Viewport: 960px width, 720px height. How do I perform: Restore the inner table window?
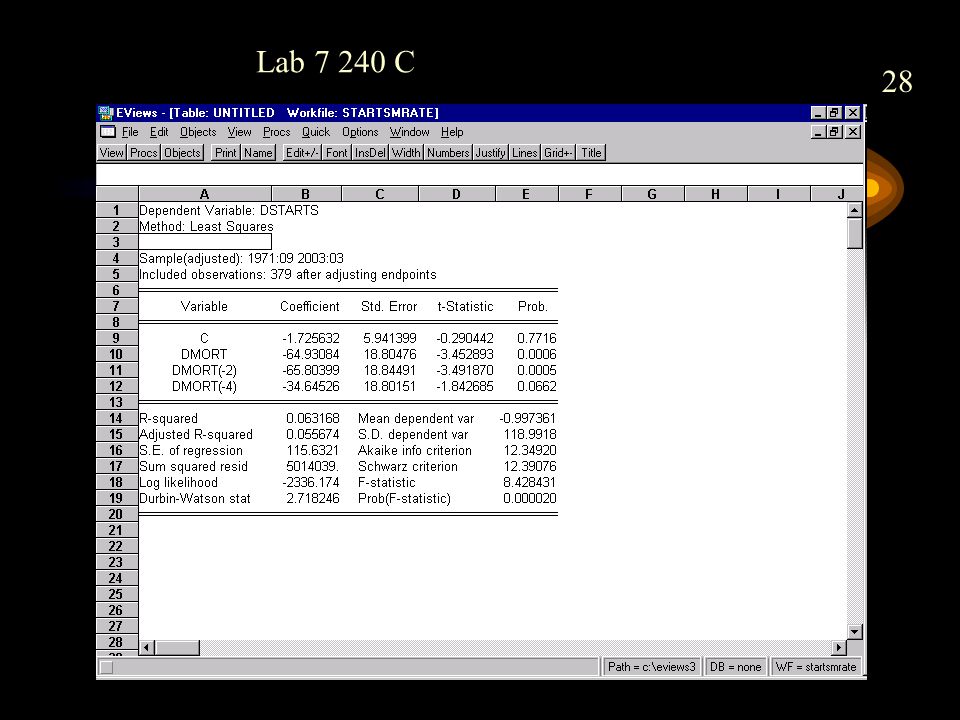point(834,132)
